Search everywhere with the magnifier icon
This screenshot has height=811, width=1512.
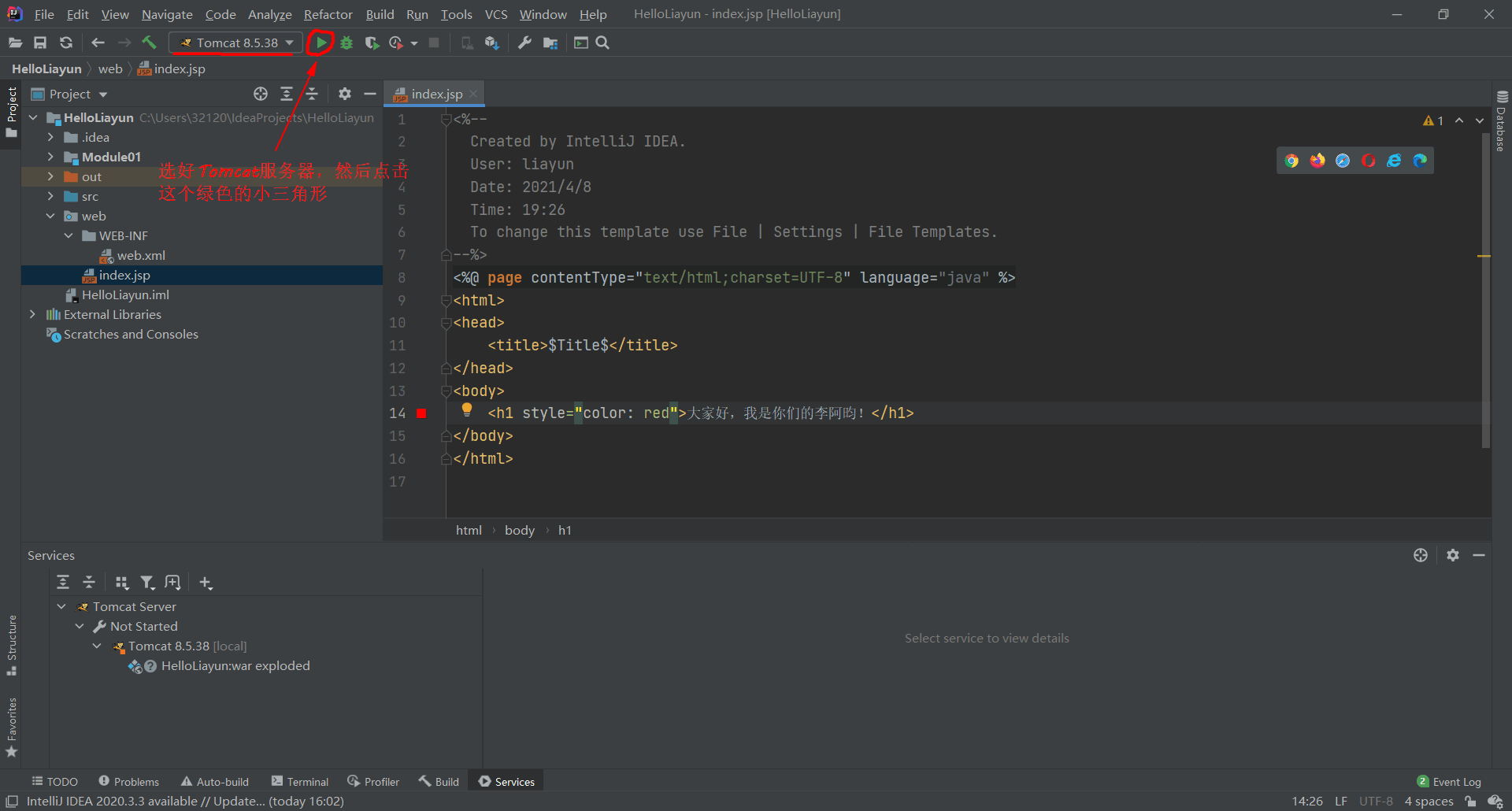click(x=602, y=43)
